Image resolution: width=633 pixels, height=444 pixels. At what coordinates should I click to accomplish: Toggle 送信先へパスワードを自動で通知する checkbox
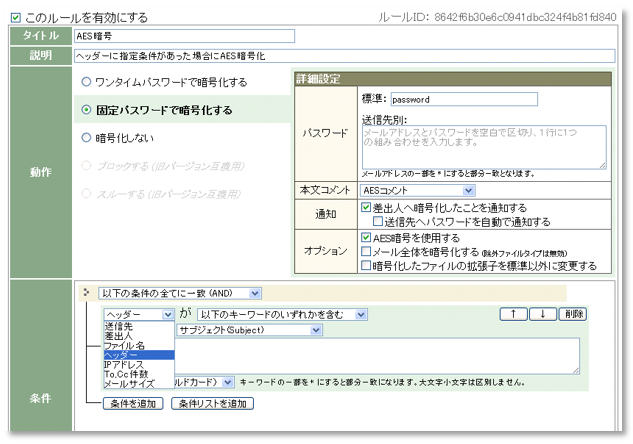378,221
